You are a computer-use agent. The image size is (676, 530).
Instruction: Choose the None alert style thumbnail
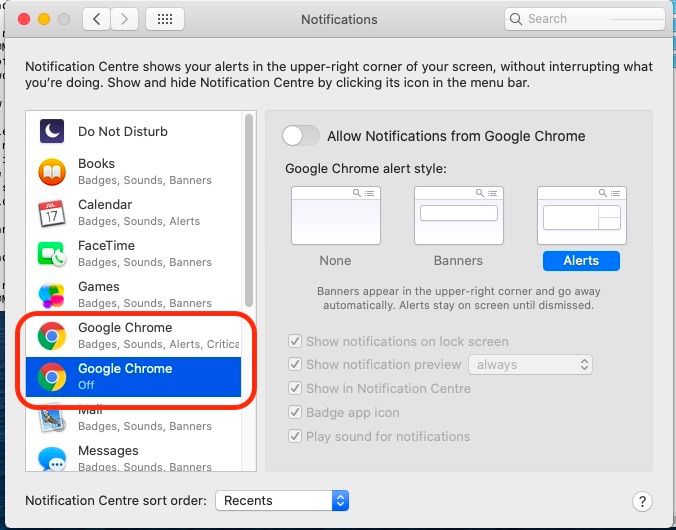click(x=336, y=216)
